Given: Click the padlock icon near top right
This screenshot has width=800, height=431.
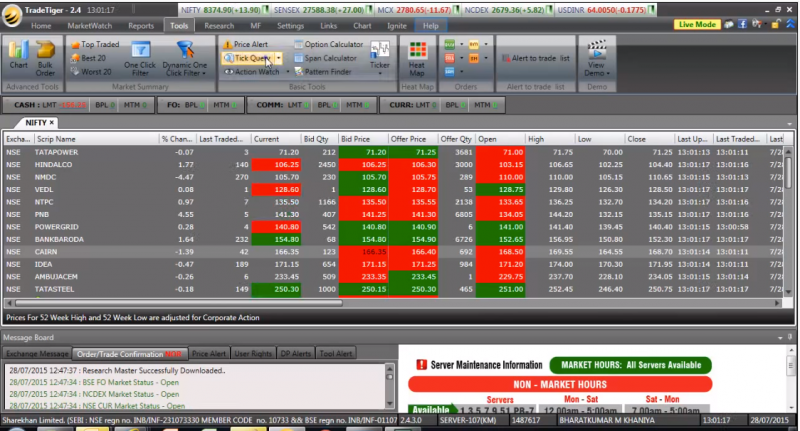Looking at the screenshot, I should pyautogui.click(x=776, y=24).
